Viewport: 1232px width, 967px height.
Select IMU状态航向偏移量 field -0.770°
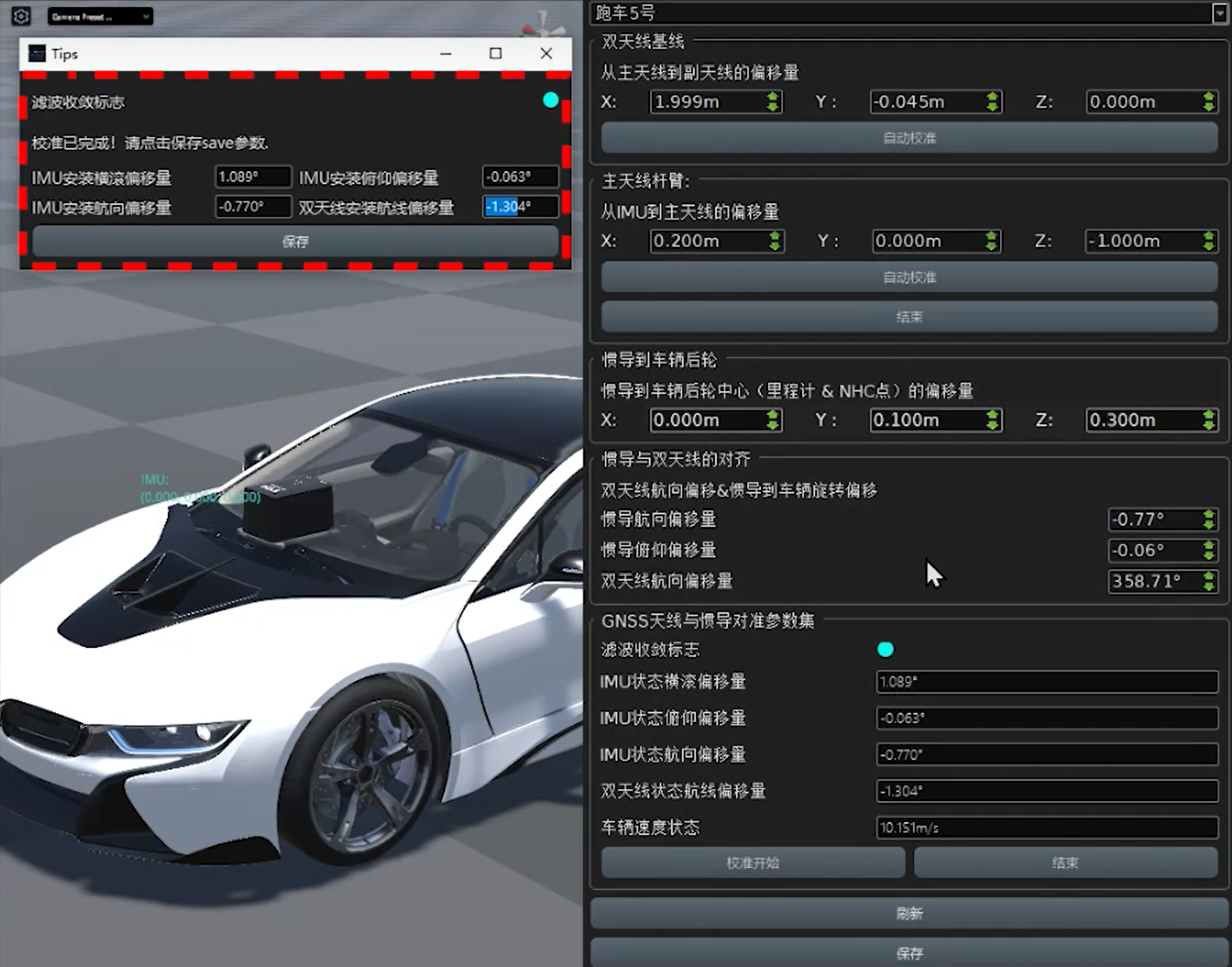click(1047, 754)
